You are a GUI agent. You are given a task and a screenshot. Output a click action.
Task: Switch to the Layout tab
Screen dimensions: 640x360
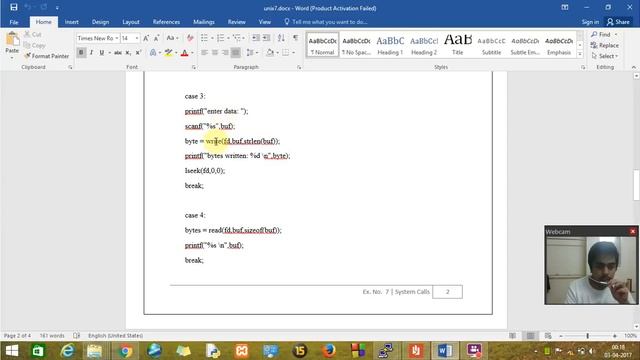(x=131, y=22)
